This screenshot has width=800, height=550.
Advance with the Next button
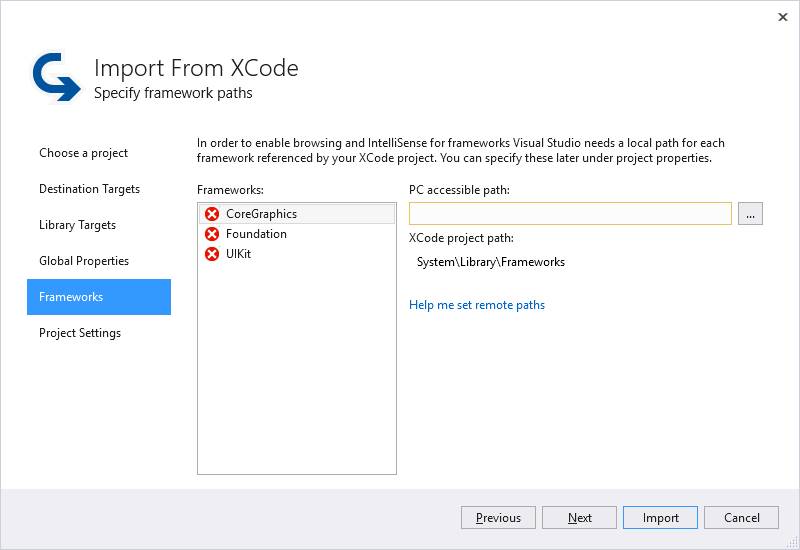click(x=580, y=518)
